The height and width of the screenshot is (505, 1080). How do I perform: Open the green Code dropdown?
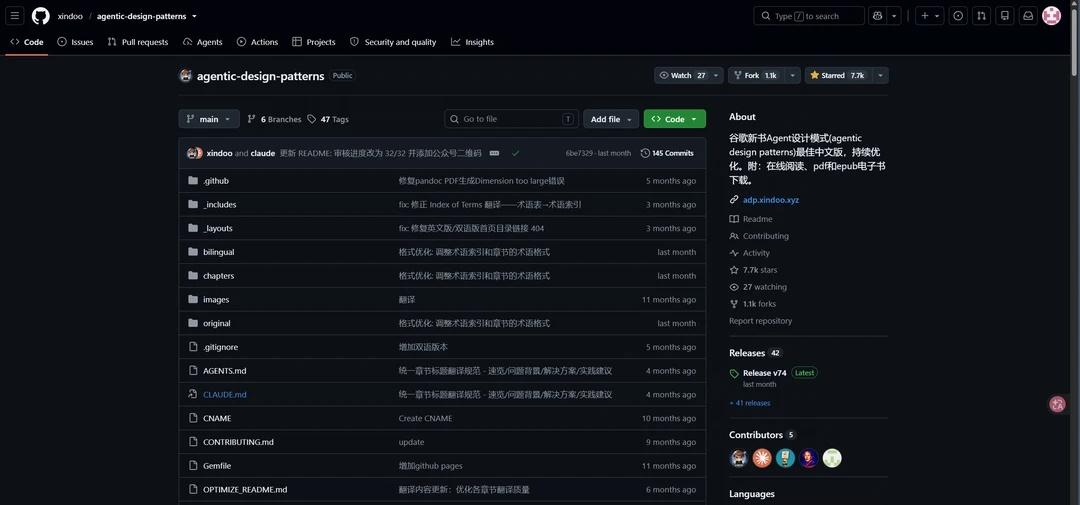coord(674,119)
